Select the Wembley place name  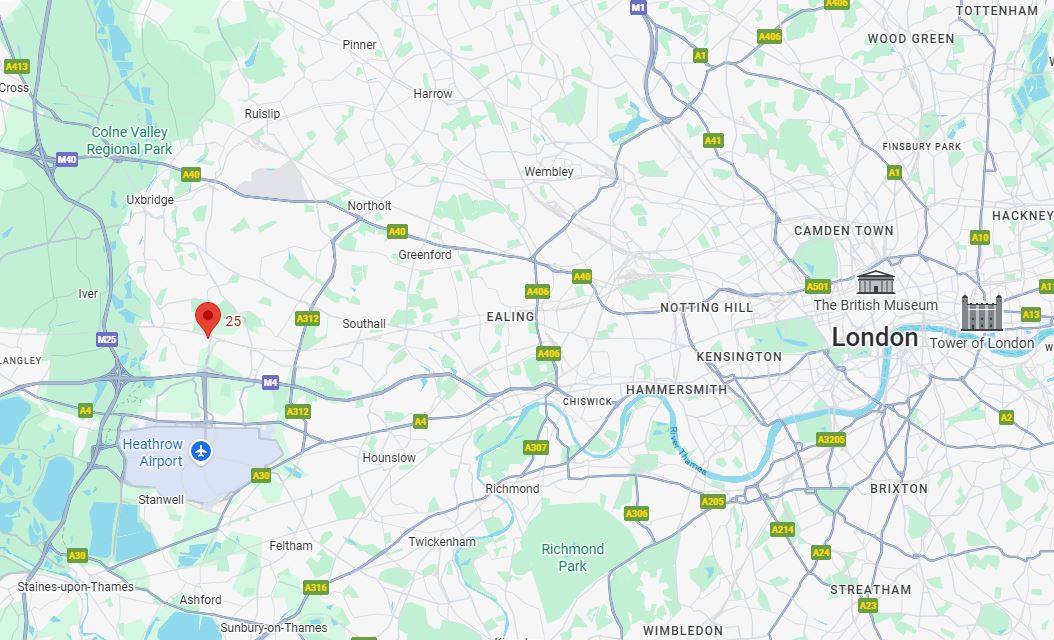click(x=549, y=171)
